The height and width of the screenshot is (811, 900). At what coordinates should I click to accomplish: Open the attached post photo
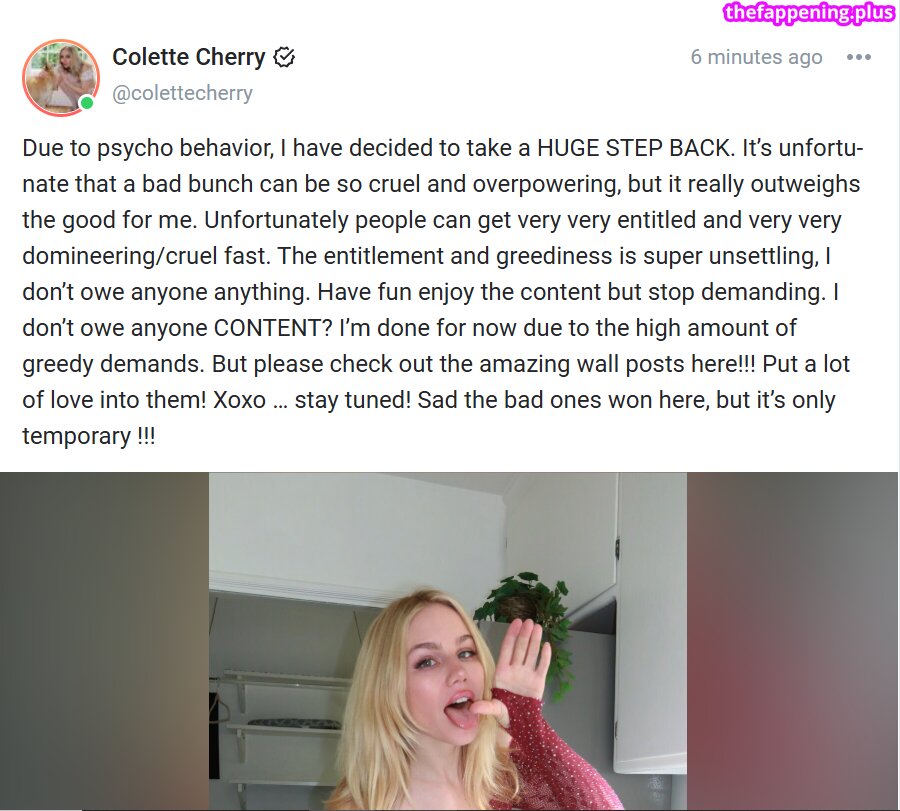tap(448, 641)
